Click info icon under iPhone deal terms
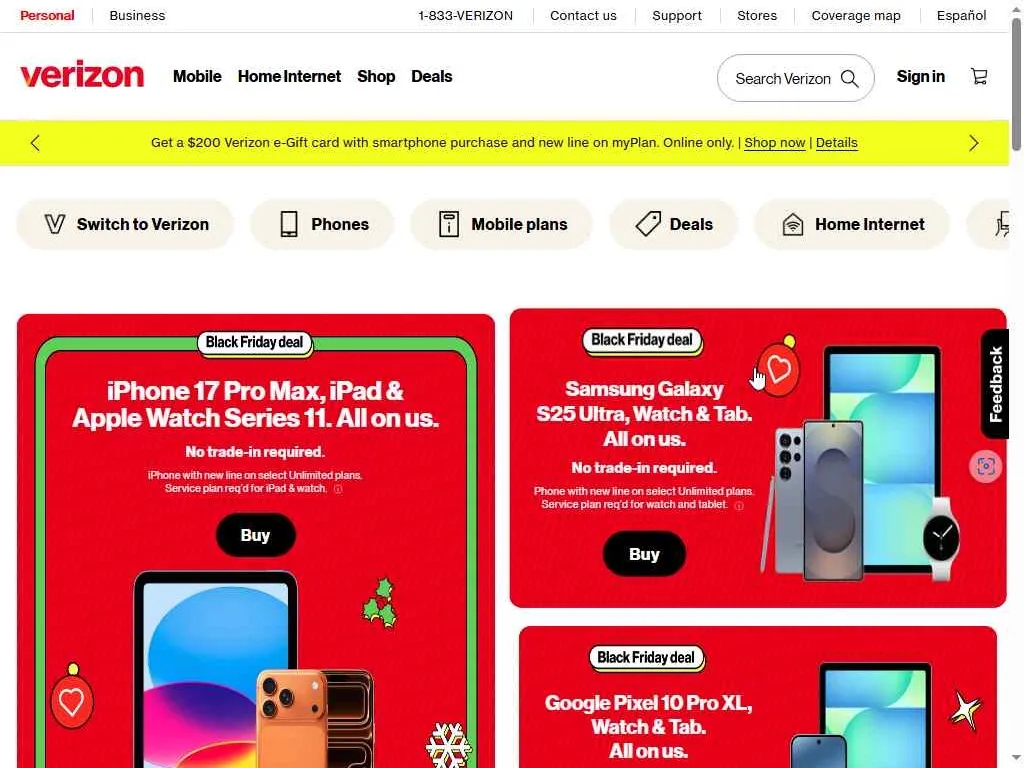1024x768 pixels. pos(338,489)
